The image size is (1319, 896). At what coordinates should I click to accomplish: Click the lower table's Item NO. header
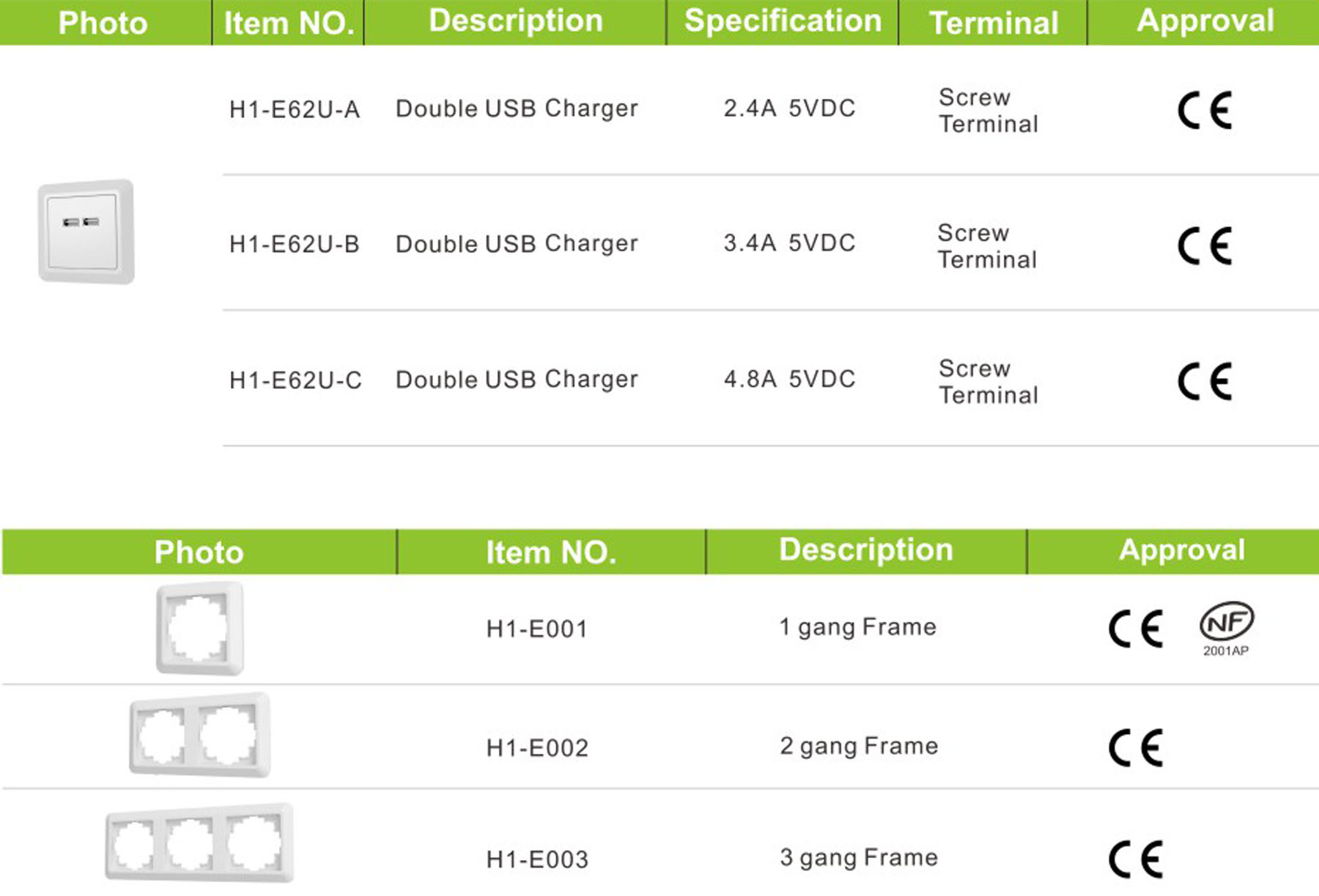tap(551, 552)
